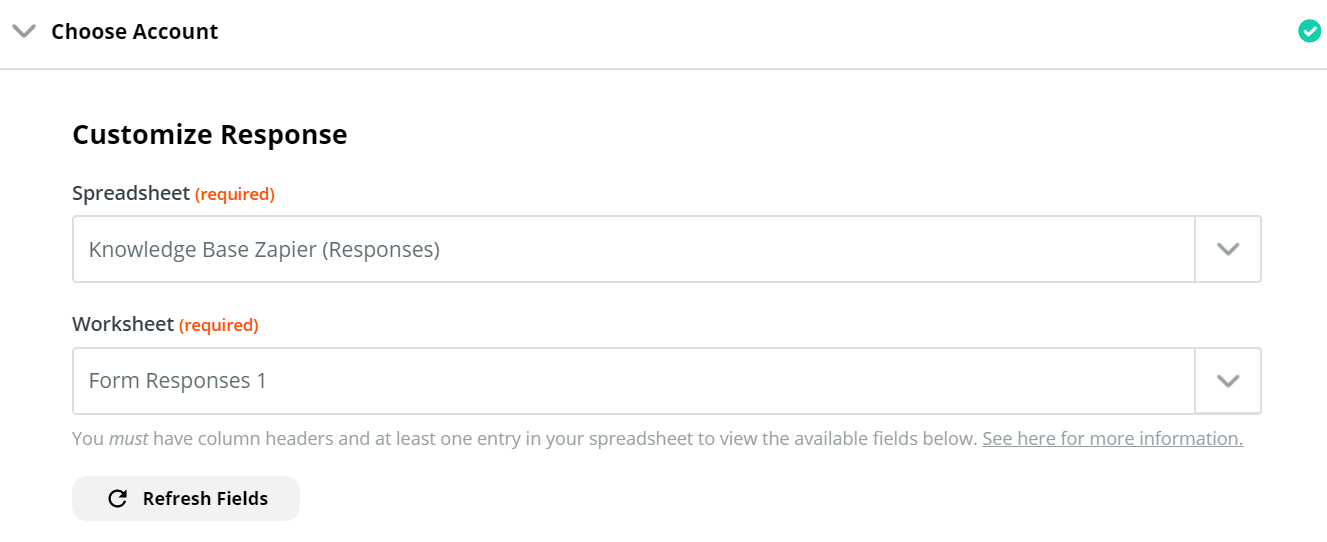Click the Customize Response heading
1327x542 pixels.
210,134
